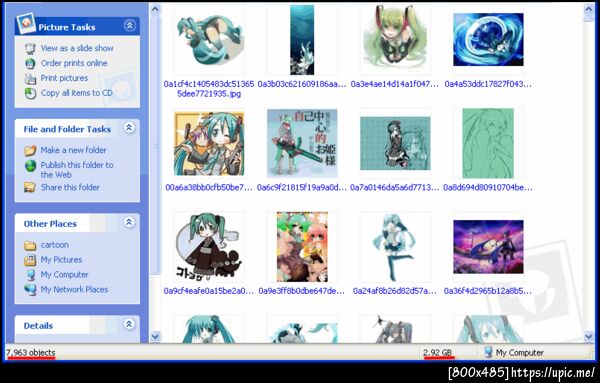Viewport: 600px width, 383px height.
Task: Open My Network Places link
Action: coord(74,290)
